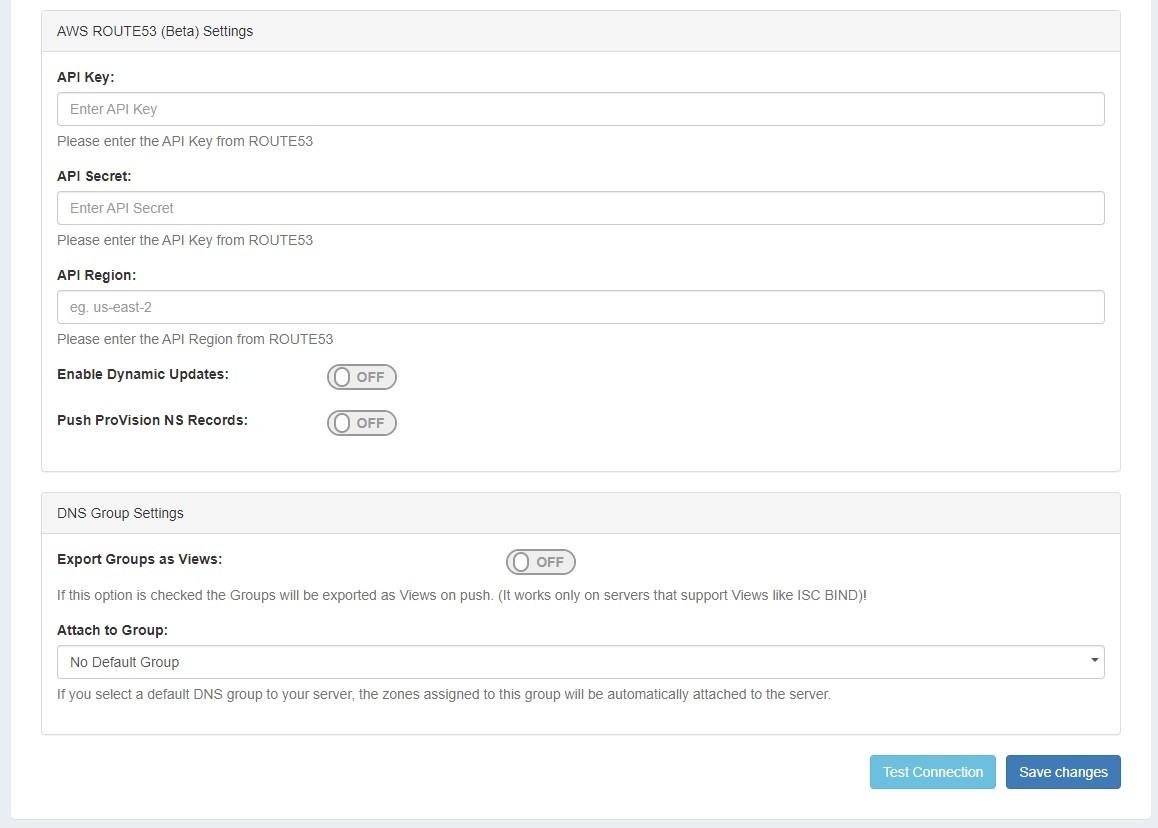This screenshot has width=1158, height=828.
Task: Click the Save changes button
Action: (x=1063, y=772)
